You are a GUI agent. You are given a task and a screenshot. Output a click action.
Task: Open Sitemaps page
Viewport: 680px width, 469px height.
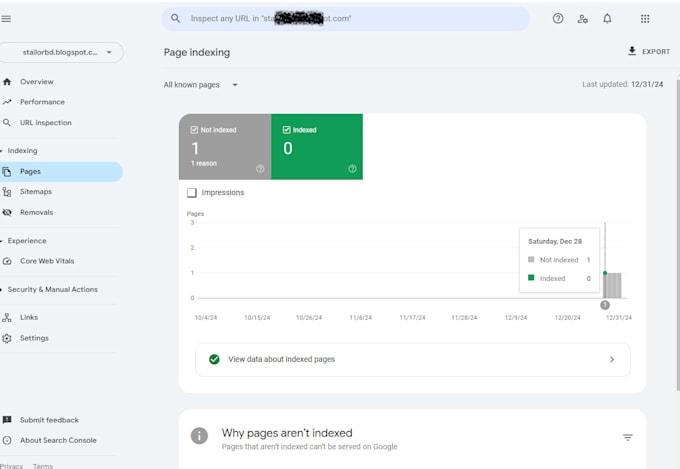click(x=36, y=192)
